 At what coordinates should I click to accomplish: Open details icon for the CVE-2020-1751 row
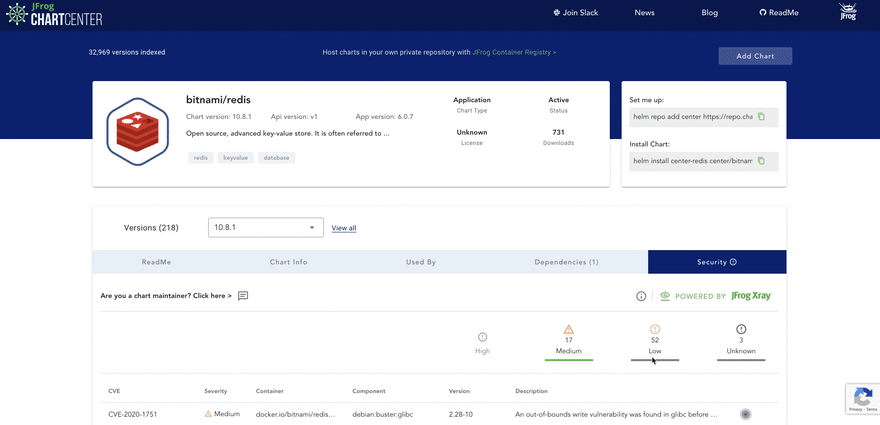[745, 414]
